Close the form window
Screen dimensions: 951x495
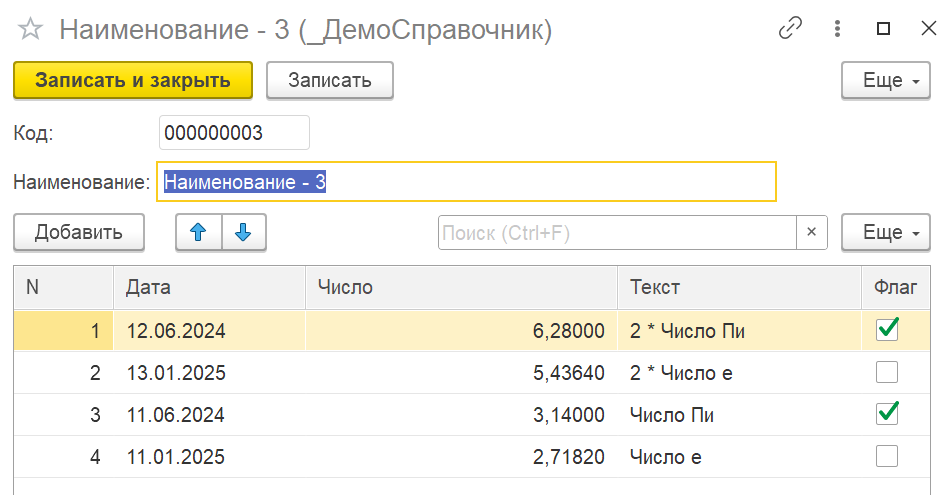928,29
